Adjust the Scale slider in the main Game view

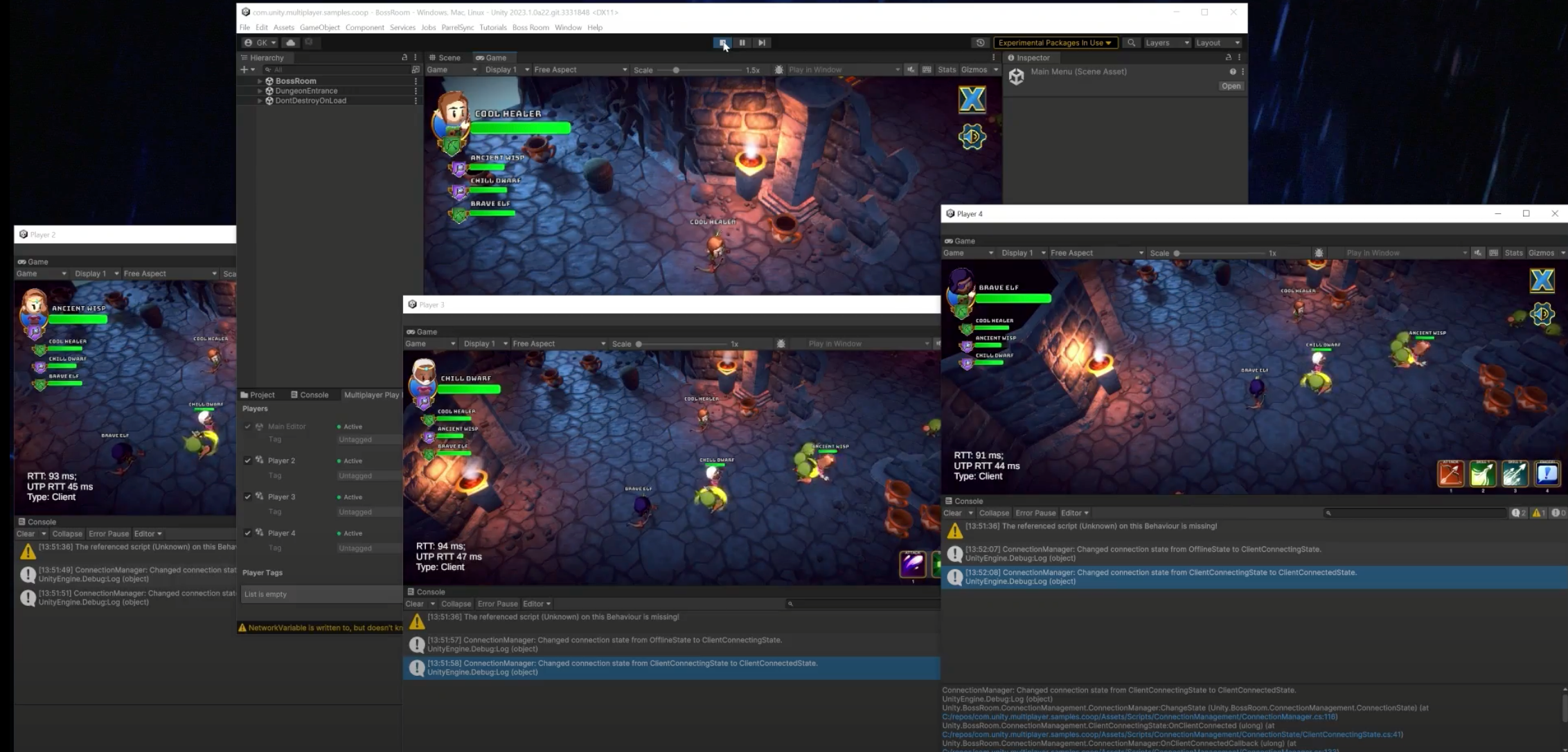click(676, 70)
